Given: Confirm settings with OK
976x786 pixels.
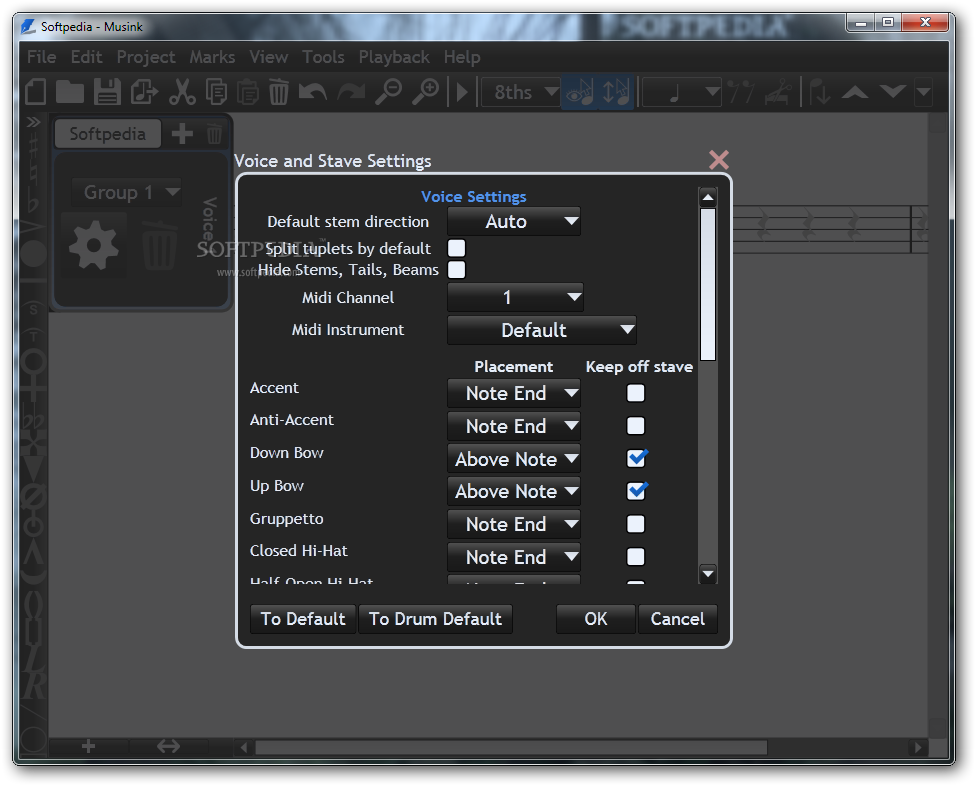Looking at the screenshot, I should click(596, 619).
